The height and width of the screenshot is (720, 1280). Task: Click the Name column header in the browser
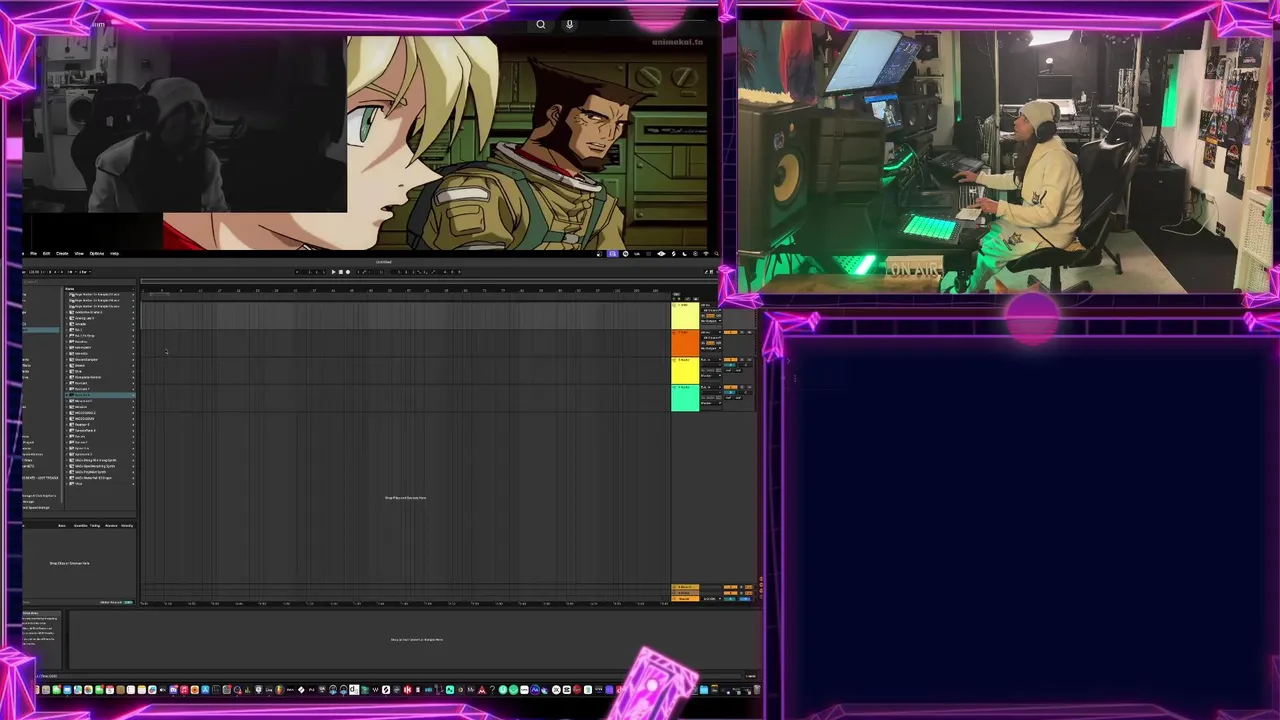69,289
